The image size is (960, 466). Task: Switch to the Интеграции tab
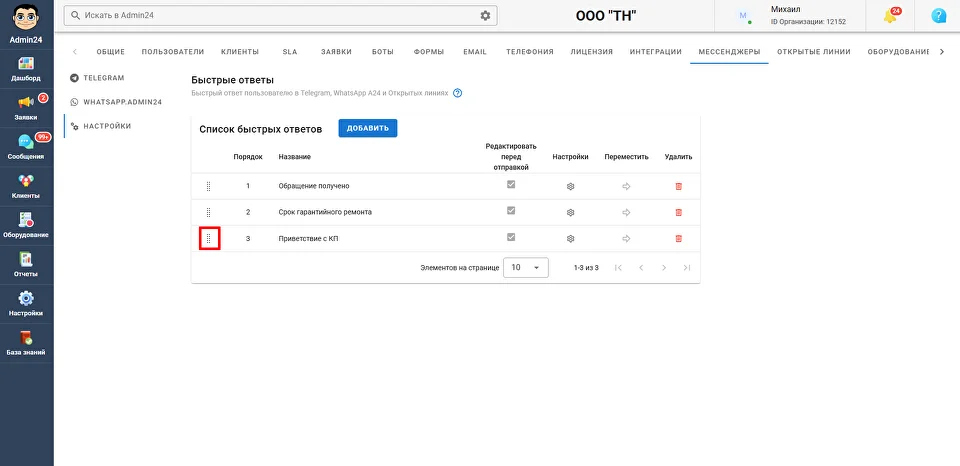coord(655,52)
